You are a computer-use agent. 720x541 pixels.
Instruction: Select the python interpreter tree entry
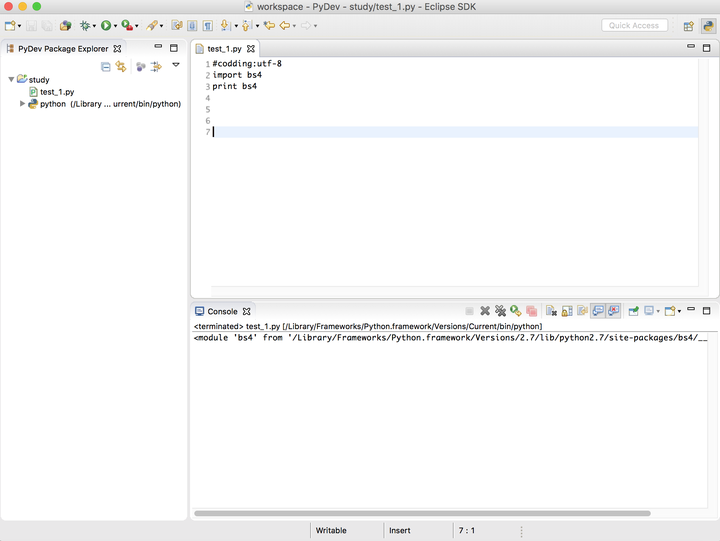coord(105,104)
